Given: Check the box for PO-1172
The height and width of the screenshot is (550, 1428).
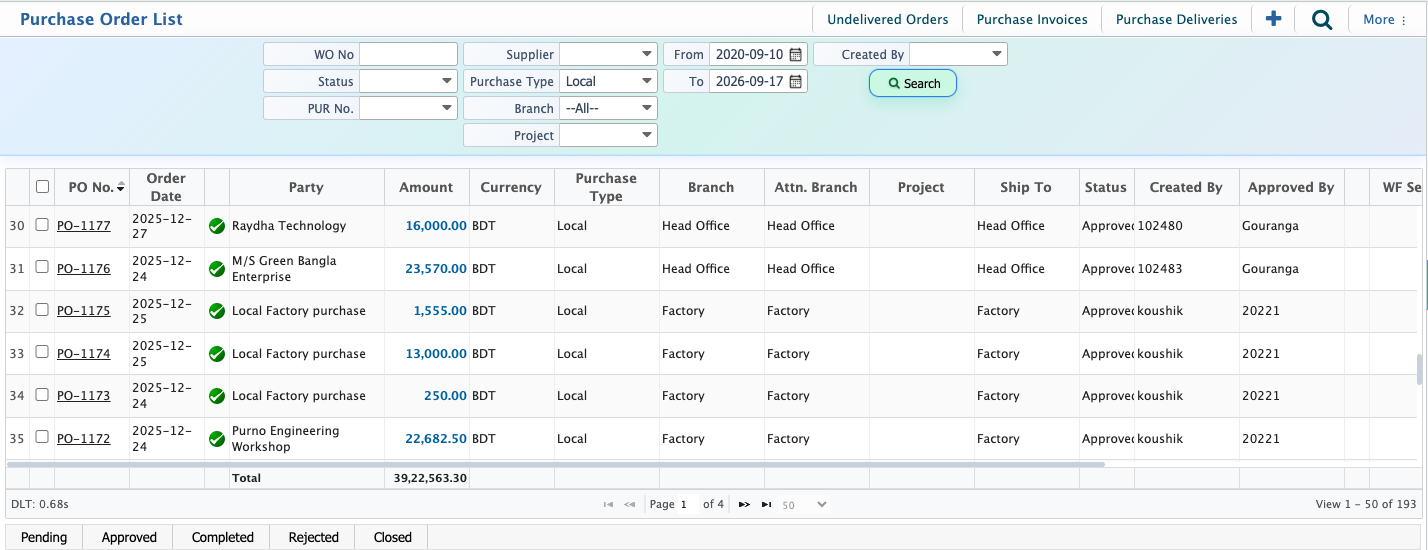Looking at the screenshot, I should [42, 437].
